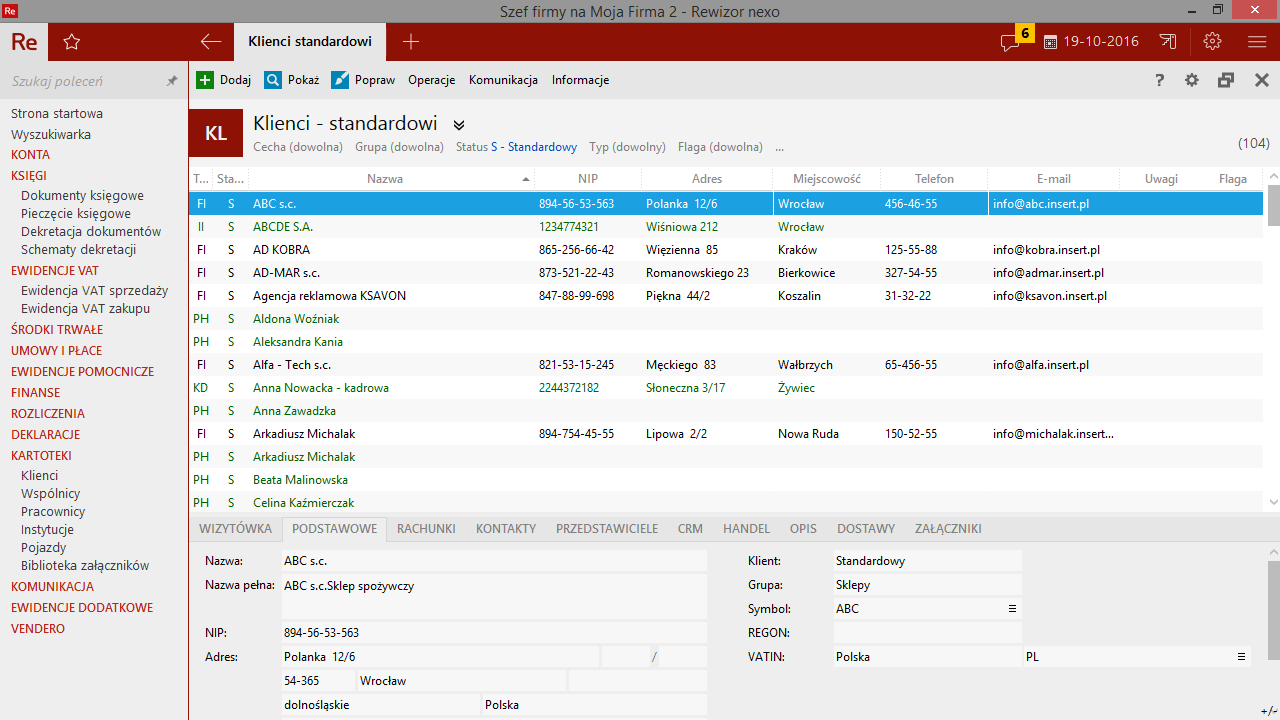Open the notifications chat icon

[1010, 42]
